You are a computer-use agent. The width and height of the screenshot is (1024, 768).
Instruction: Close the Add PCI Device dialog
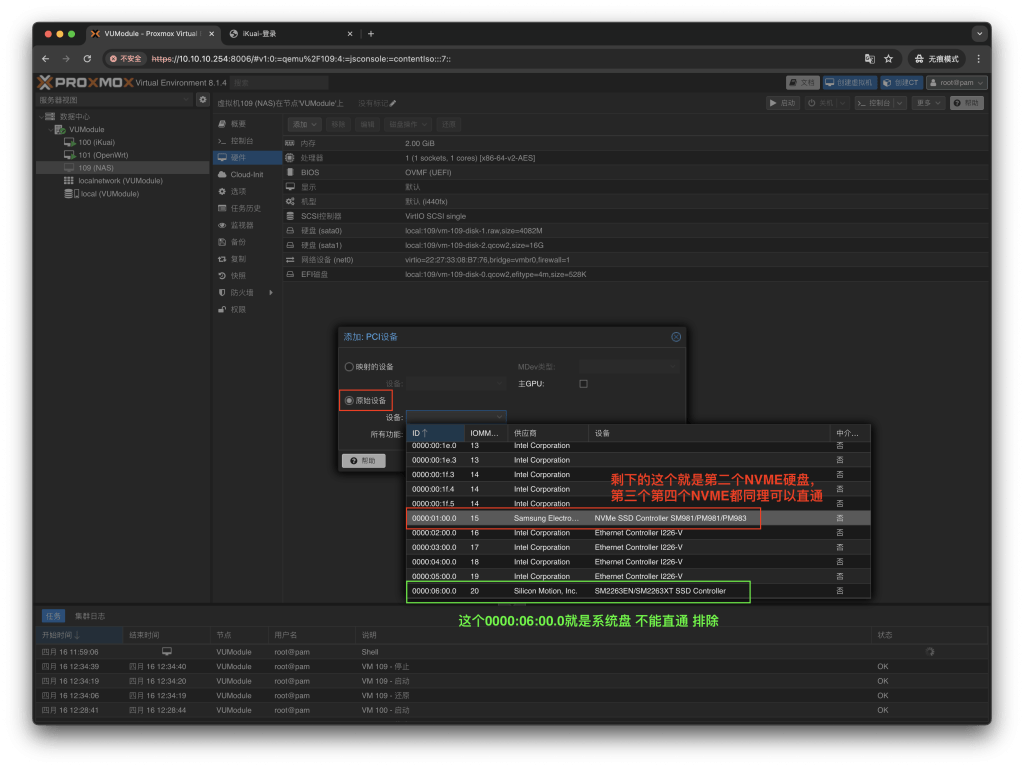click(676, 337)
